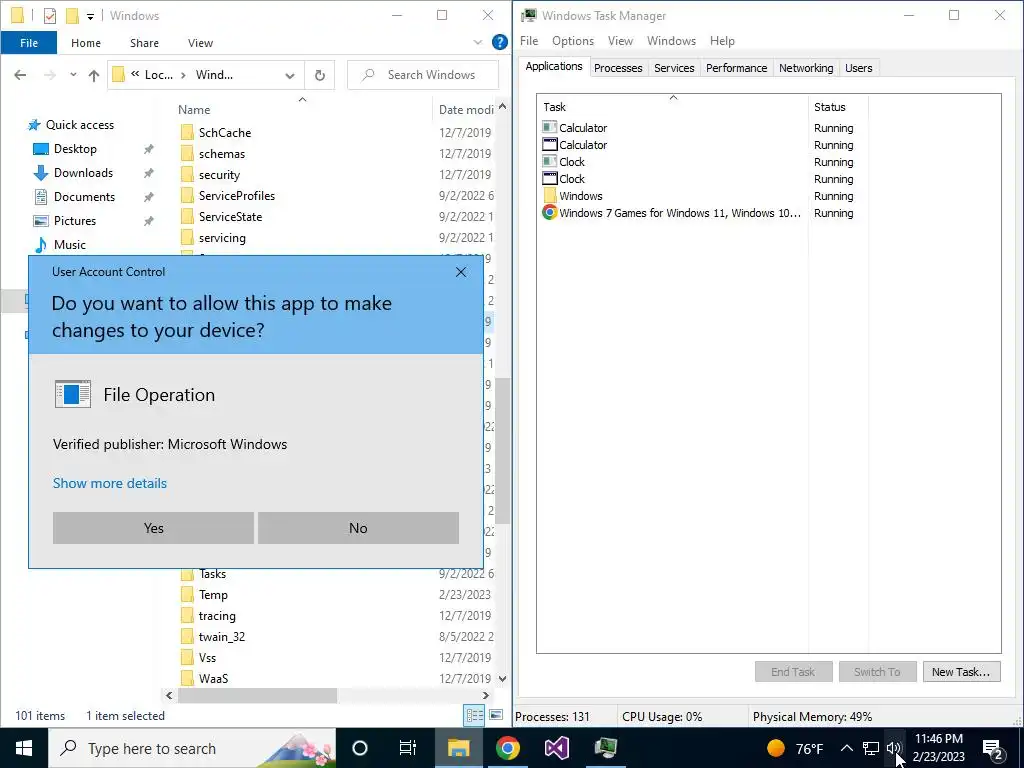Click Task Manager taskbar icon
The height and width of the screenshot is (768, 1024).
click(x=606, y=748)
